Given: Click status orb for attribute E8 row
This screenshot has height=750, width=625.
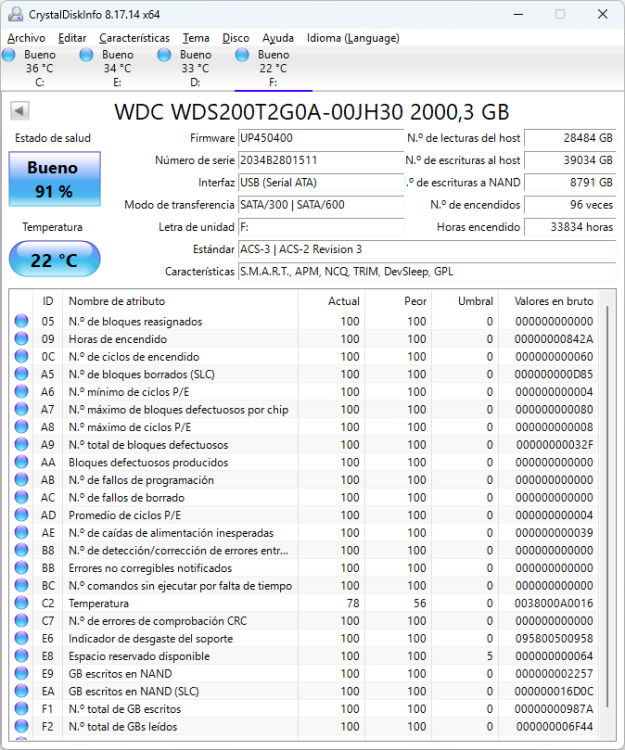Looking at the screenshot, I should point(22,656).
